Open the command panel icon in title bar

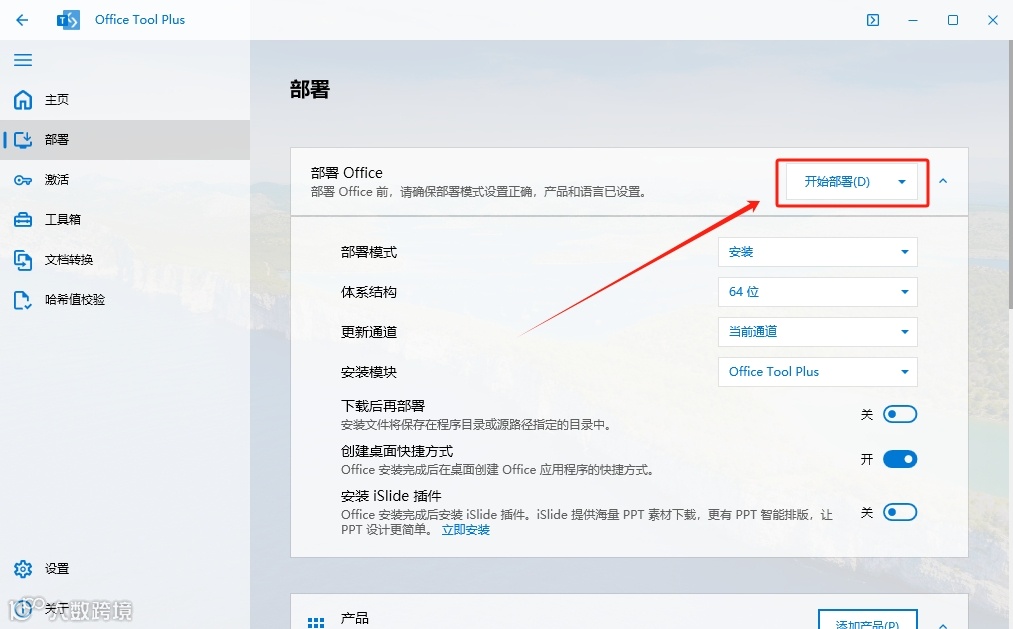(x=873, y=20)
